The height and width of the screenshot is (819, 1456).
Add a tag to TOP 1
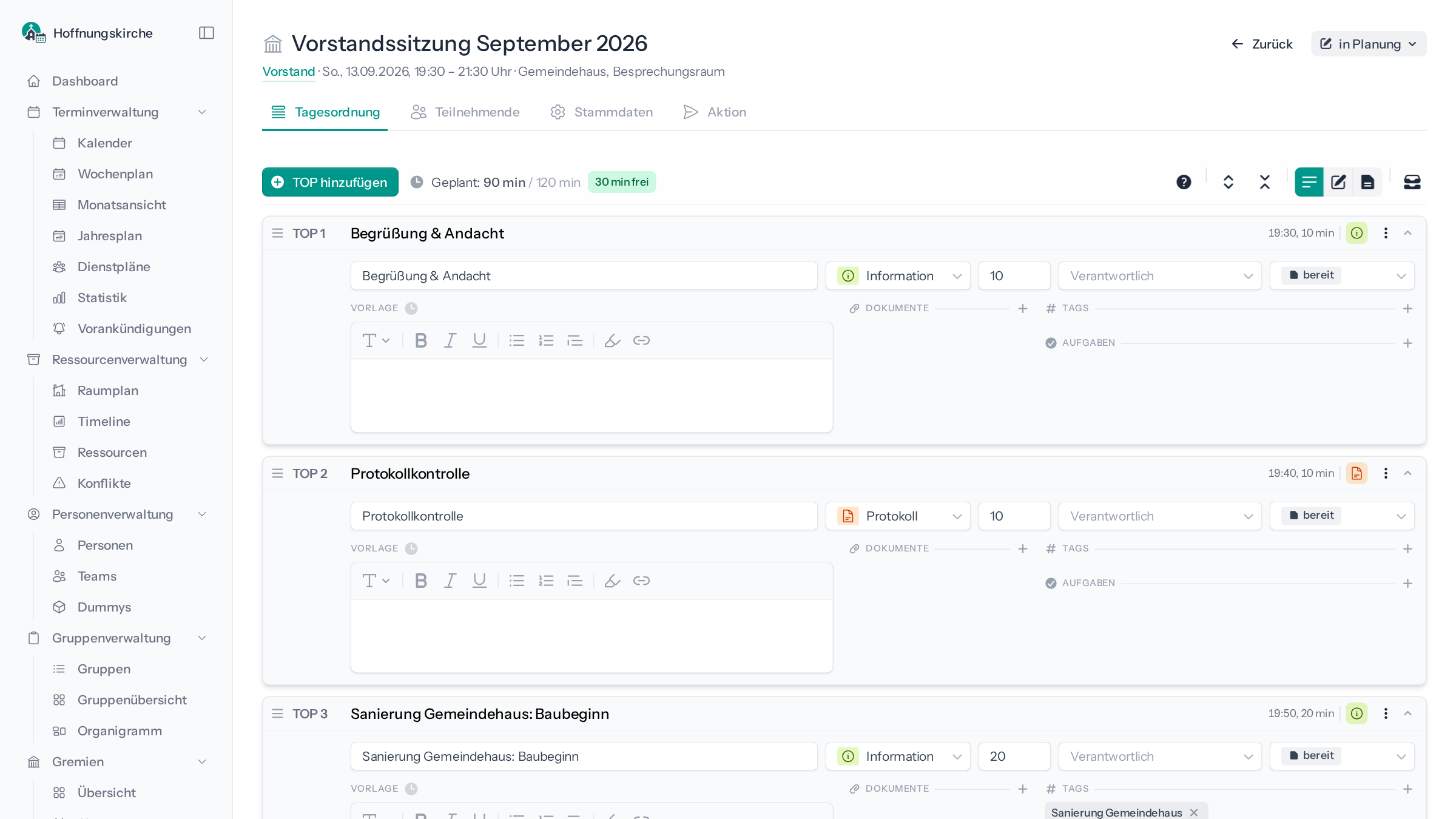[1408, 309]
